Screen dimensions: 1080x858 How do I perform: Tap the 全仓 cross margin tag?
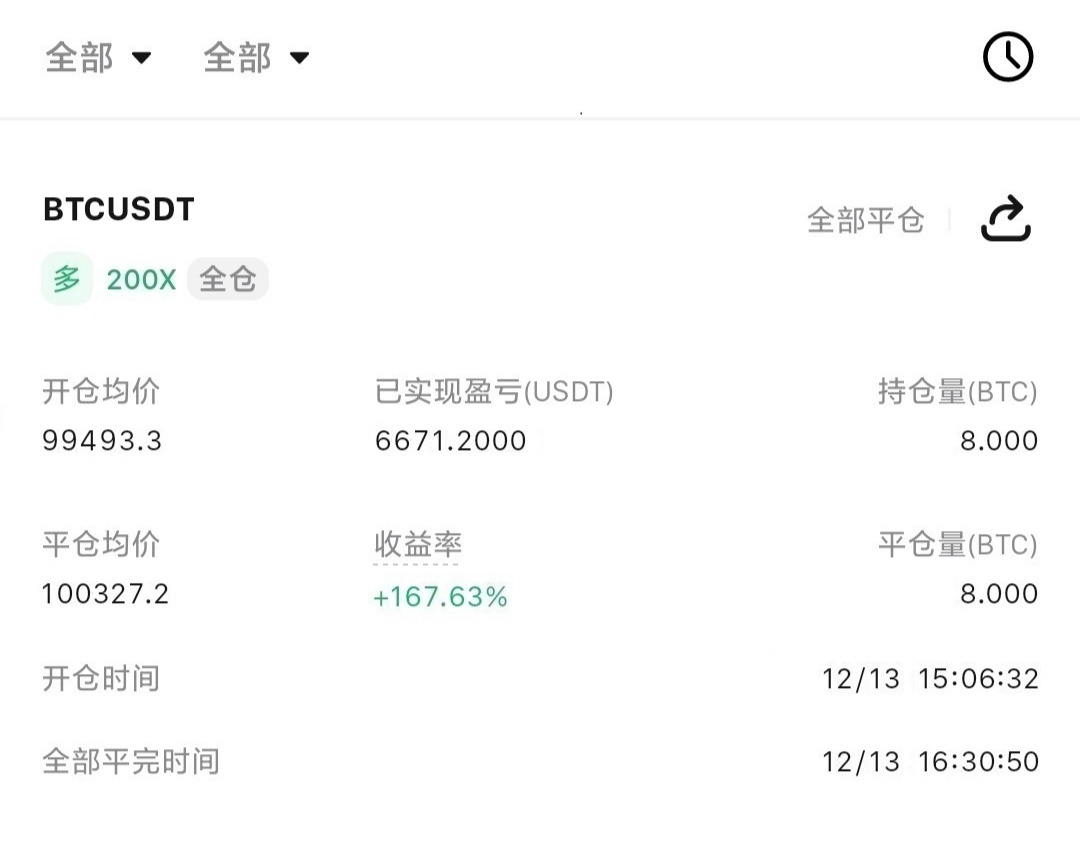point(228,280)
